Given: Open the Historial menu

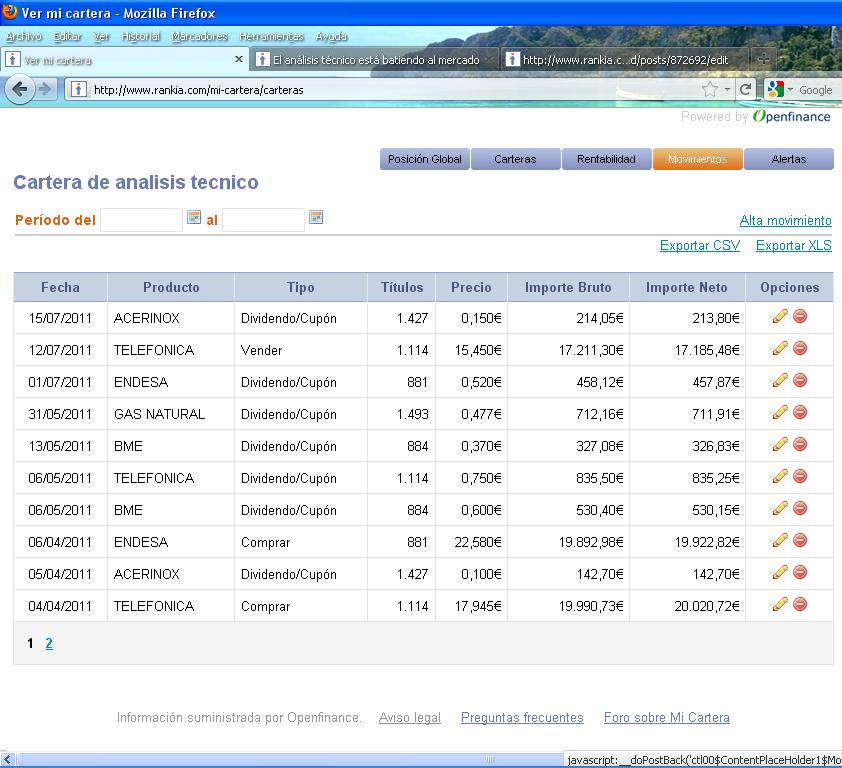Looking at the screenshot, I should coord(140,37).
